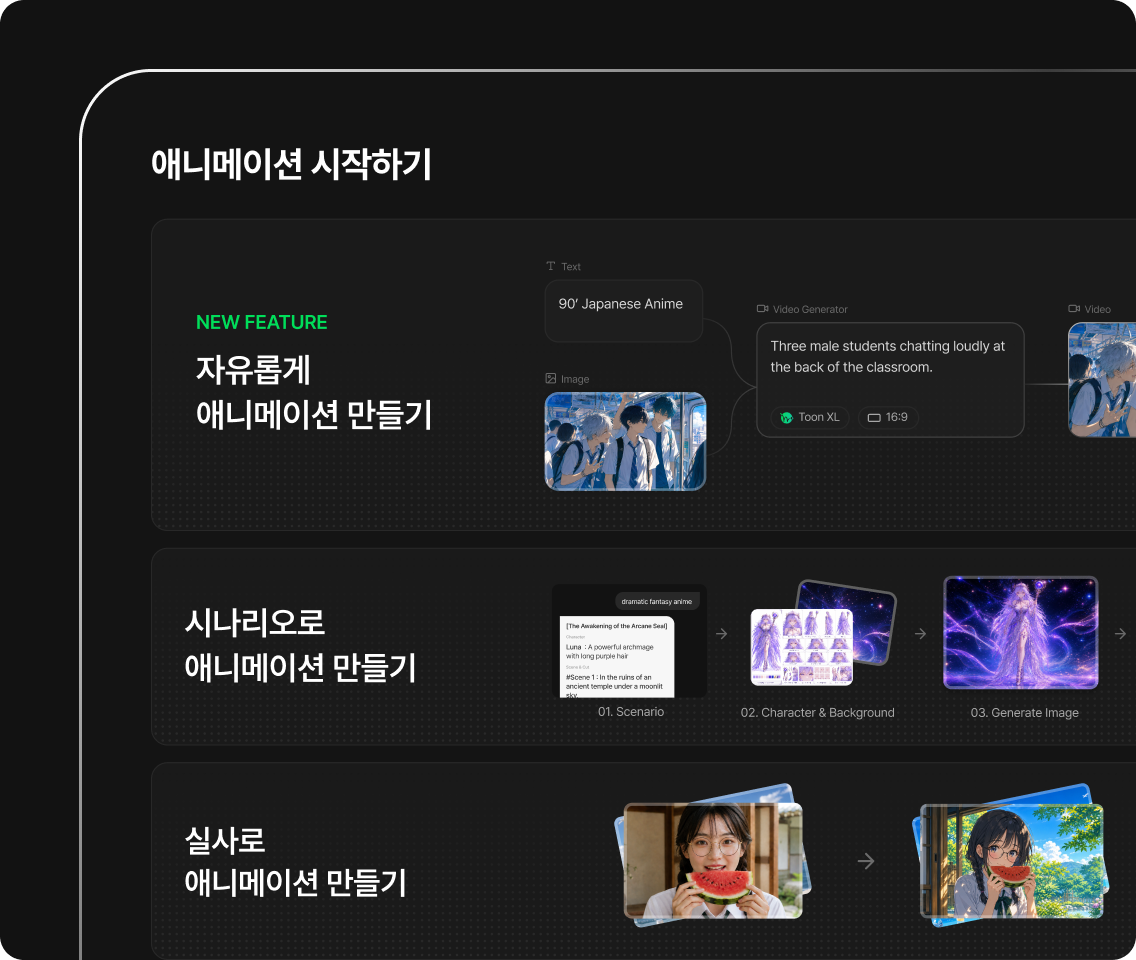
Task: Click the Image node picture icon
Action: (551, 378)
